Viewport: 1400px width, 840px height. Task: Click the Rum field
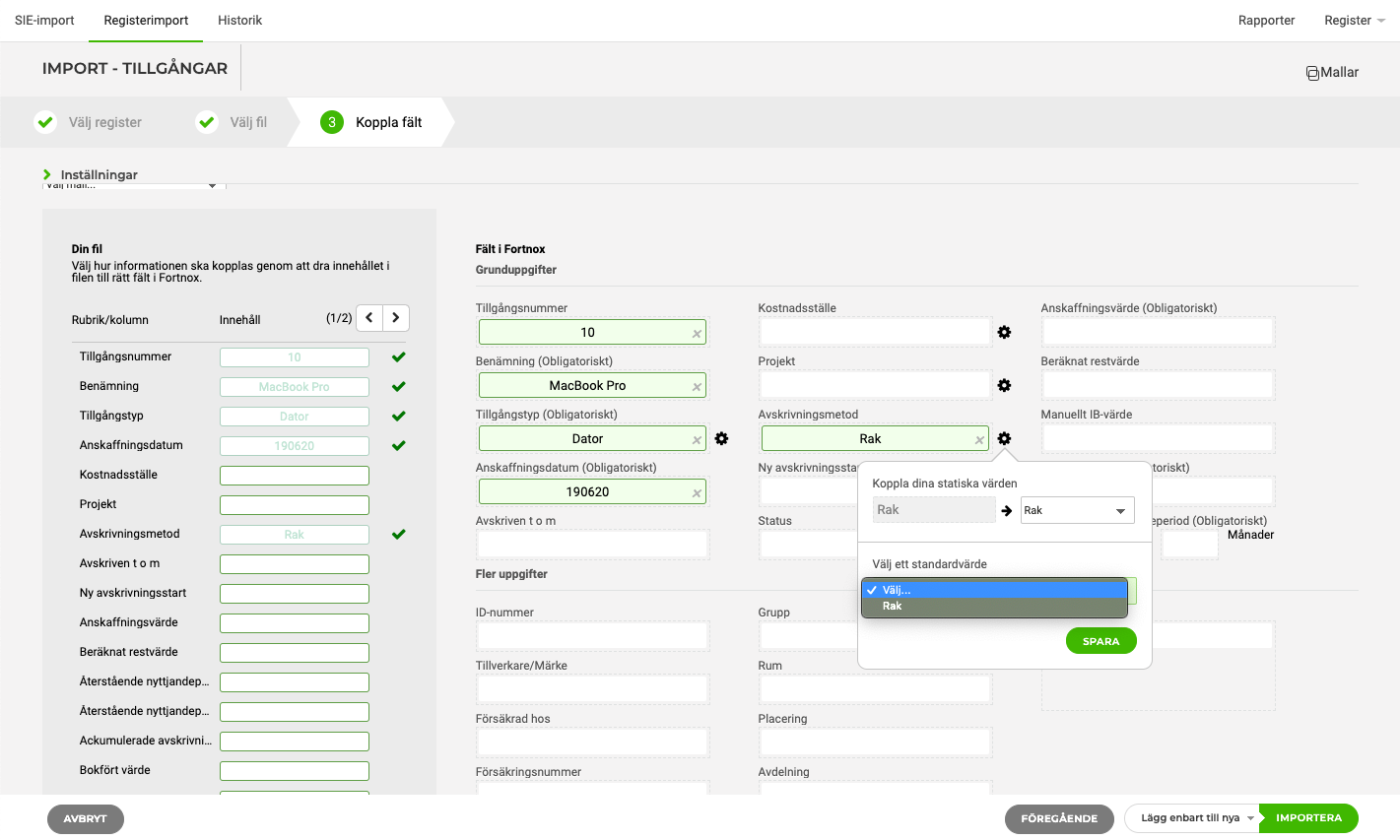coord(875,689)
